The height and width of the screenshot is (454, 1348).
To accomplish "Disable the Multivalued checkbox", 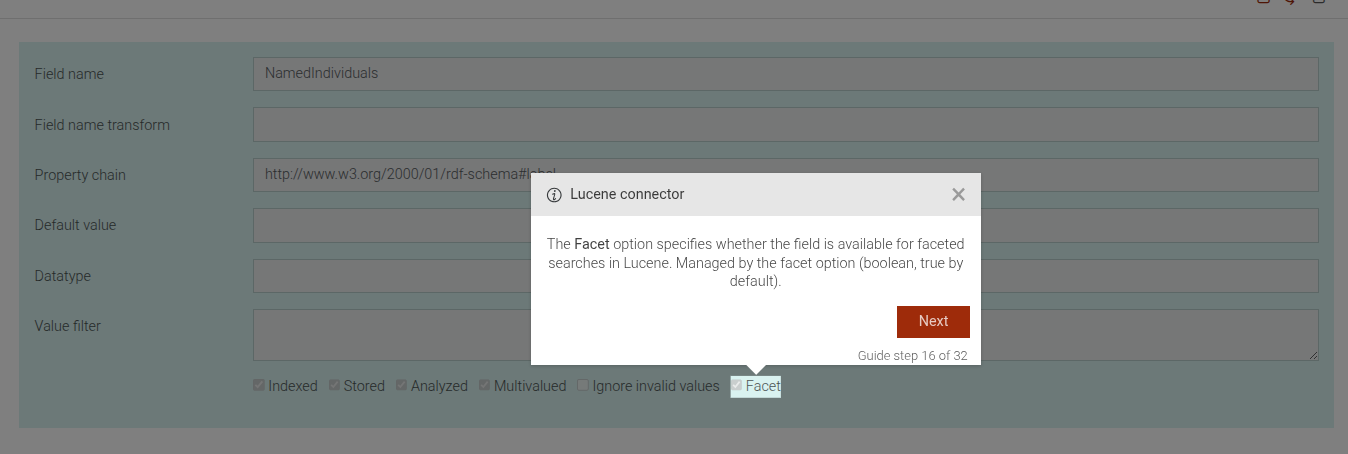I will 485,386.
